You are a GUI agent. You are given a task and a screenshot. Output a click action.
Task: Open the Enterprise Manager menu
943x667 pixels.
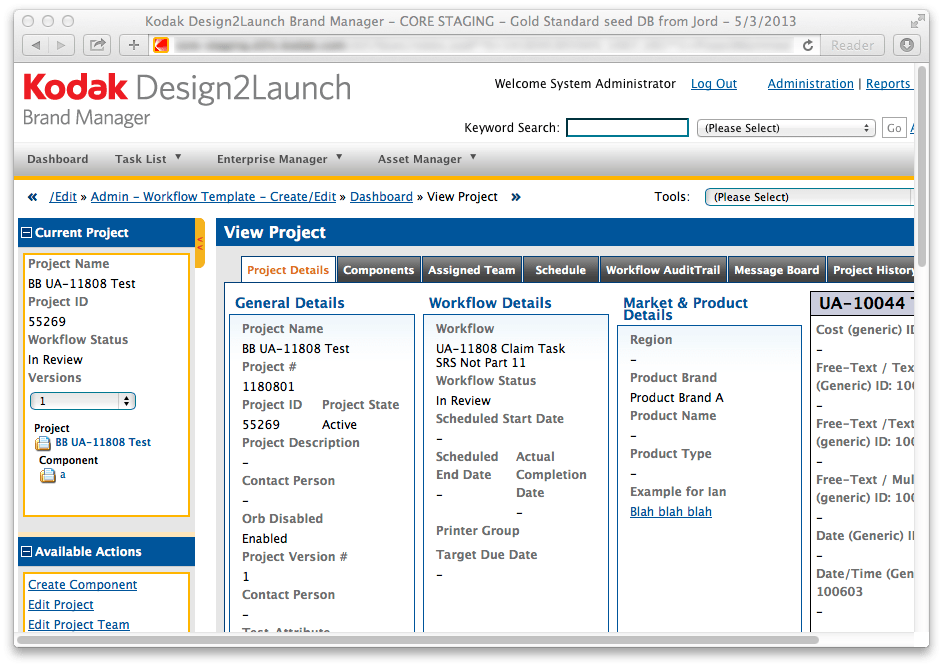[270, 158]
